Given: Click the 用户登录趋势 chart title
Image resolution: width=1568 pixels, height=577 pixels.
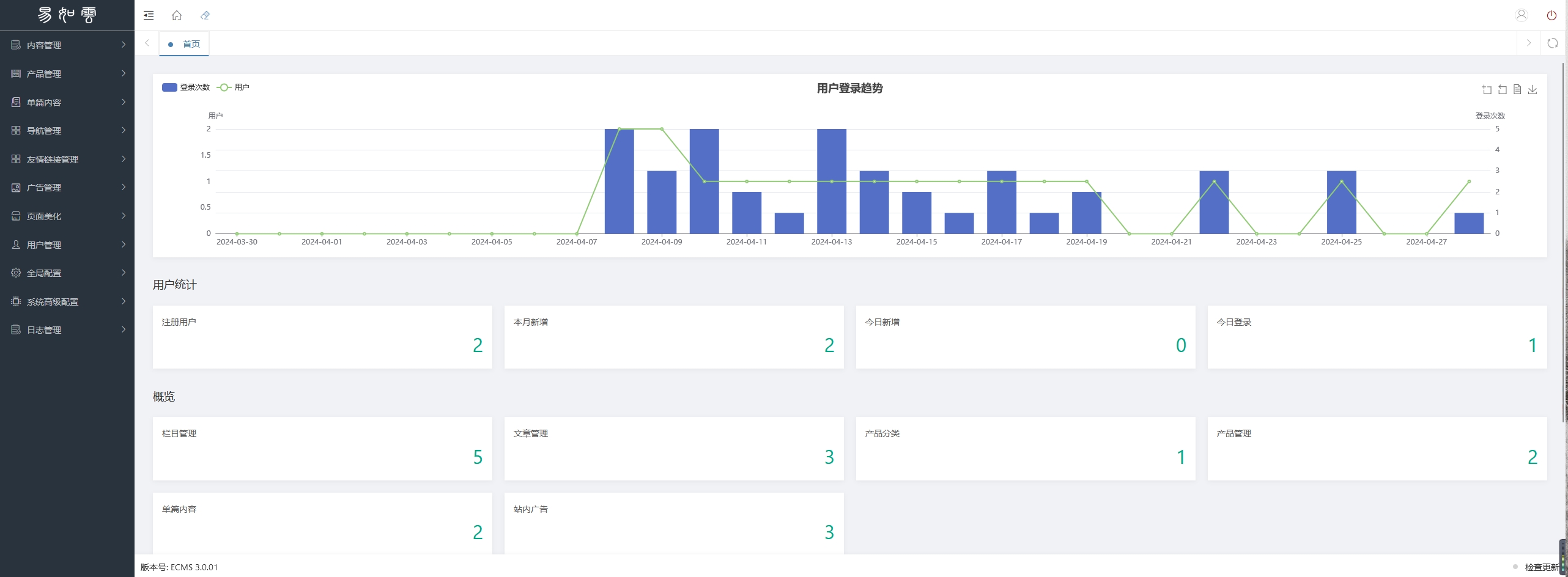Looking at the screenshot, I should (x=850, y=89).
